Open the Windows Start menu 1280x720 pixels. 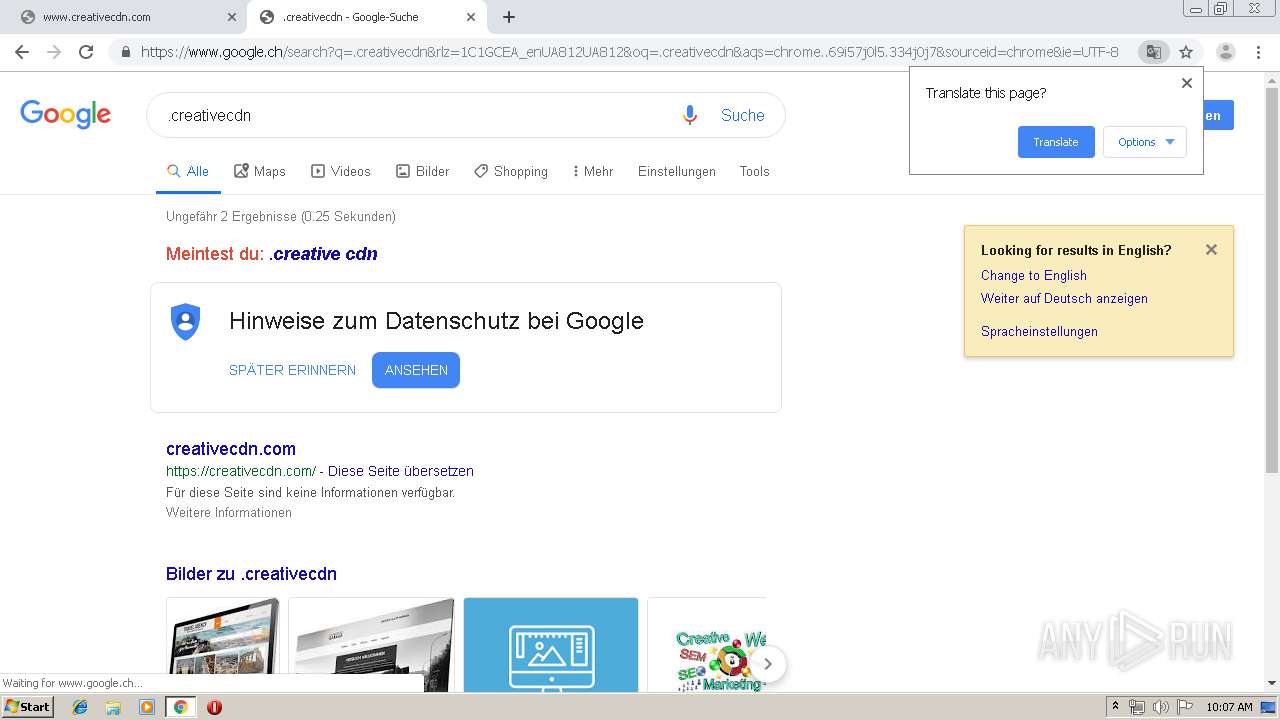(x=27, y=707)
